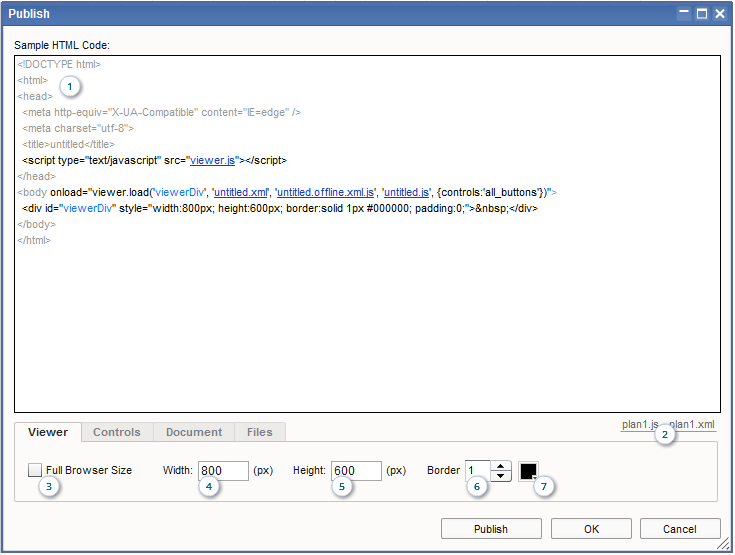Switch to the Viewer tab
This screenshot has width=735, height=555.
point(48,432)
